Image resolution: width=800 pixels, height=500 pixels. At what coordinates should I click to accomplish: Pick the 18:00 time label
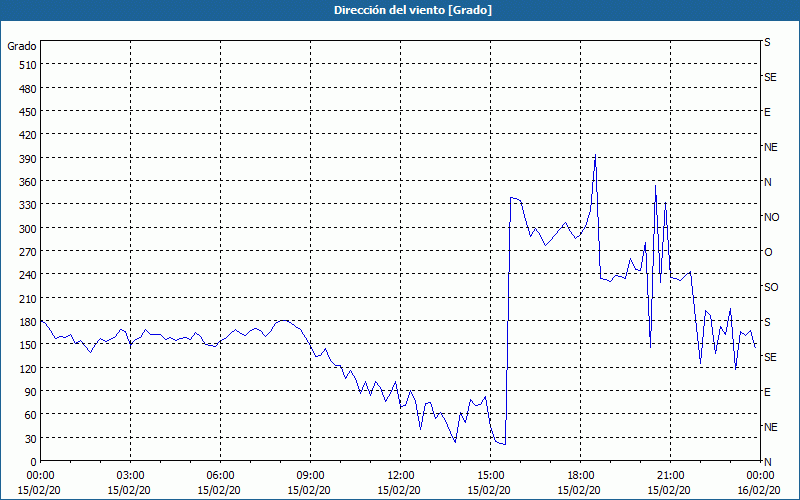(x=581, y=476)
